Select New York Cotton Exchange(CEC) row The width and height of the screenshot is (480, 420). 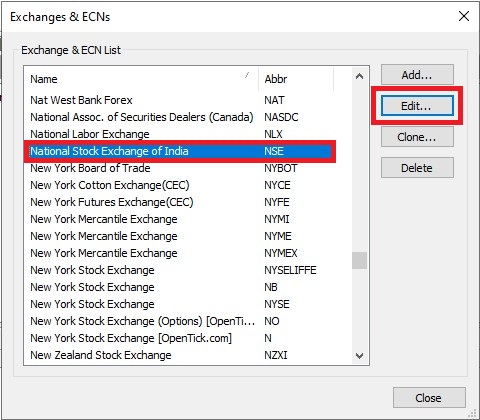coord(180,185)
